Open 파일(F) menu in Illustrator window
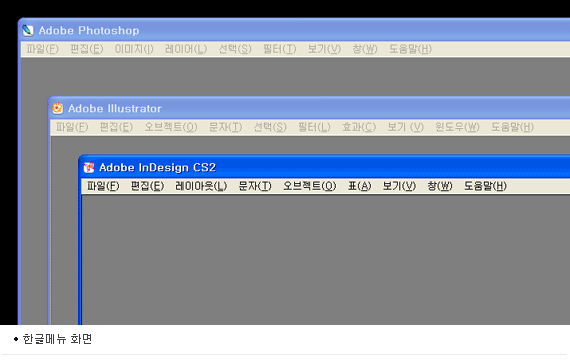The height and width of the screenshot is (362, 570). point(72,127)
